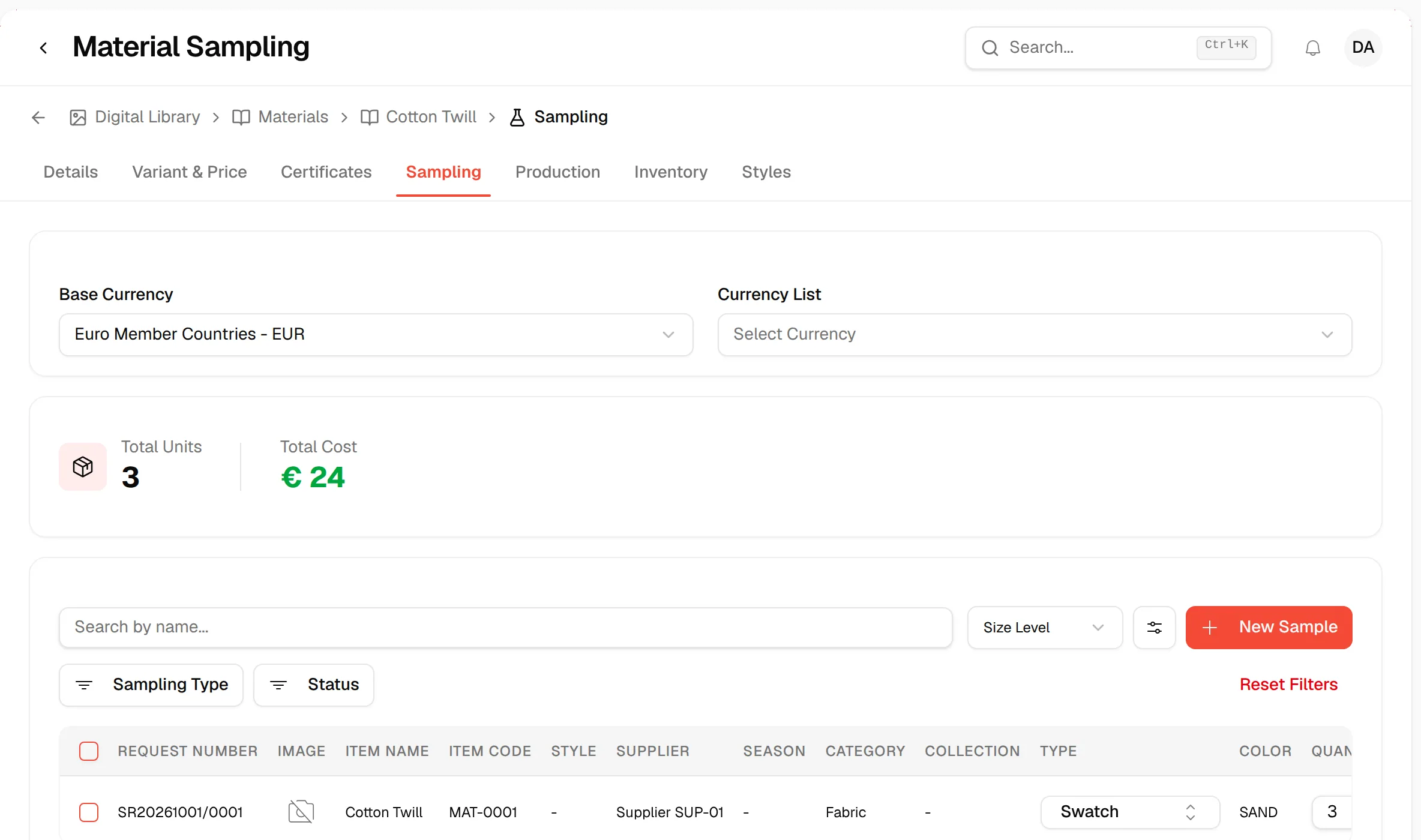Image resolution: width=1421 pixels, height=840 pixels.
Task: Click the Total Units box icon
Action: tap(83, 467)
